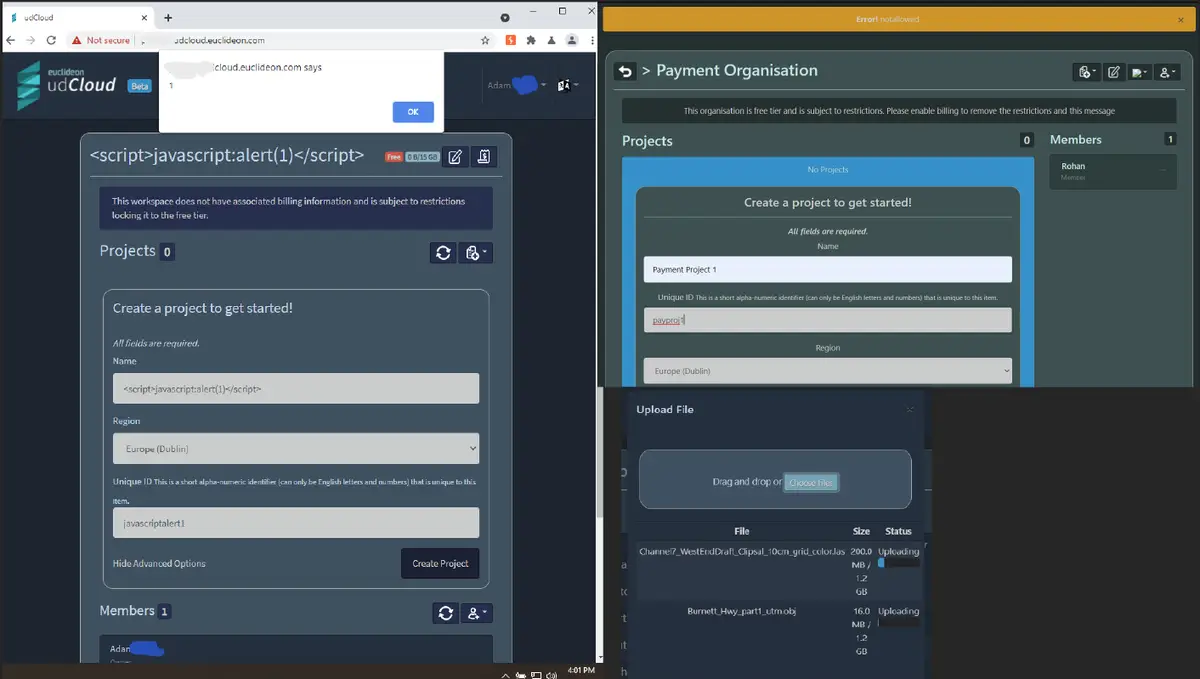
Task: Click the browser forward arrow
Action: coord(31,40)
